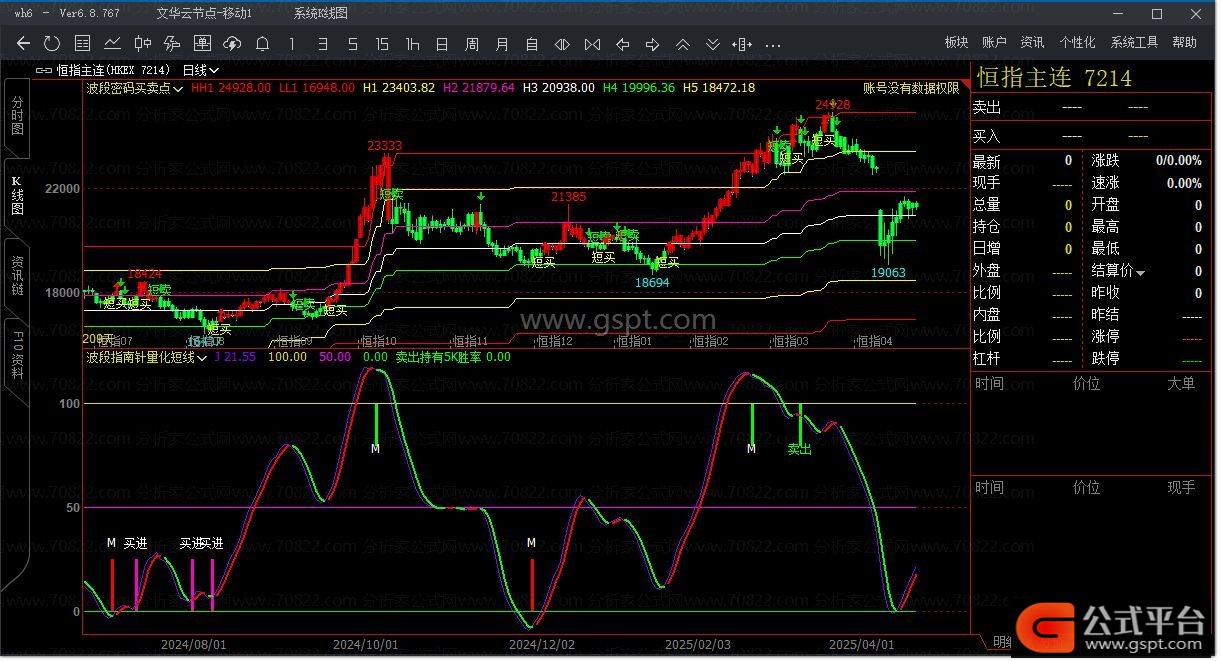This screenshot has width=1221, height=661.
Task: Click the more options ellipsis icon
Action: [772, 44]
